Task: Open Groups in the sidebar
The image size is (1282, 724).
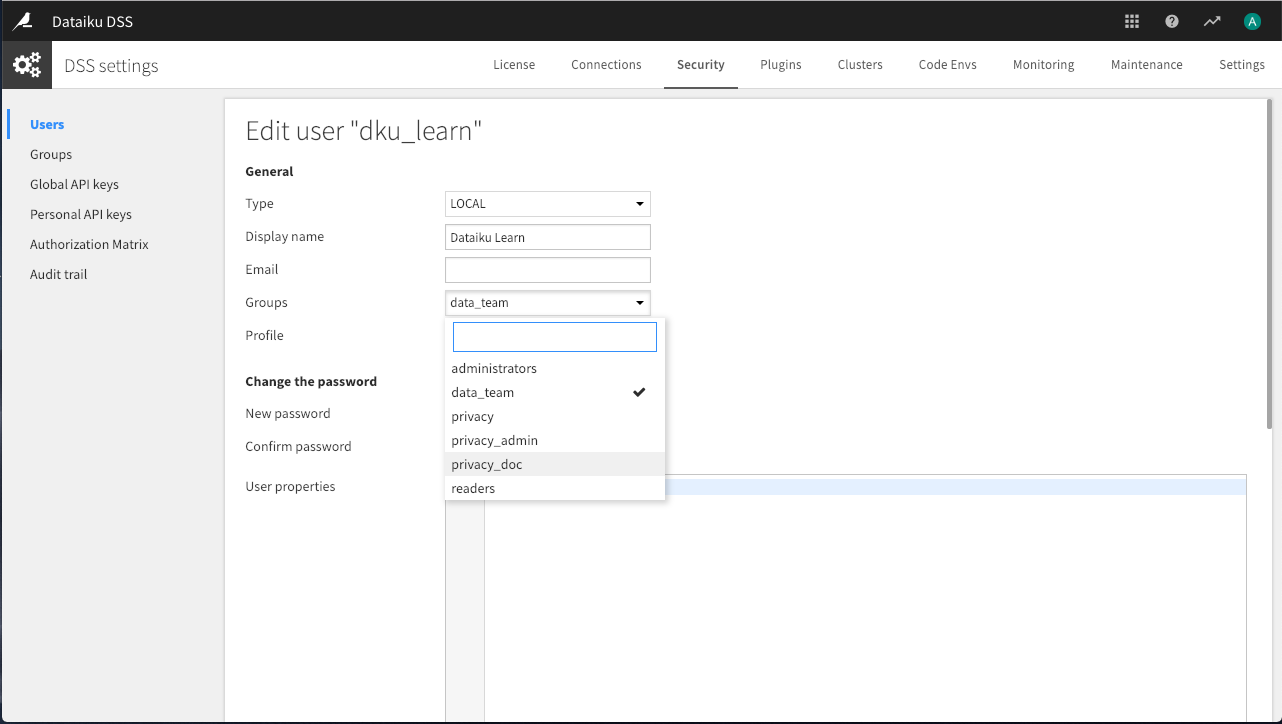Action: click(51, 155)
